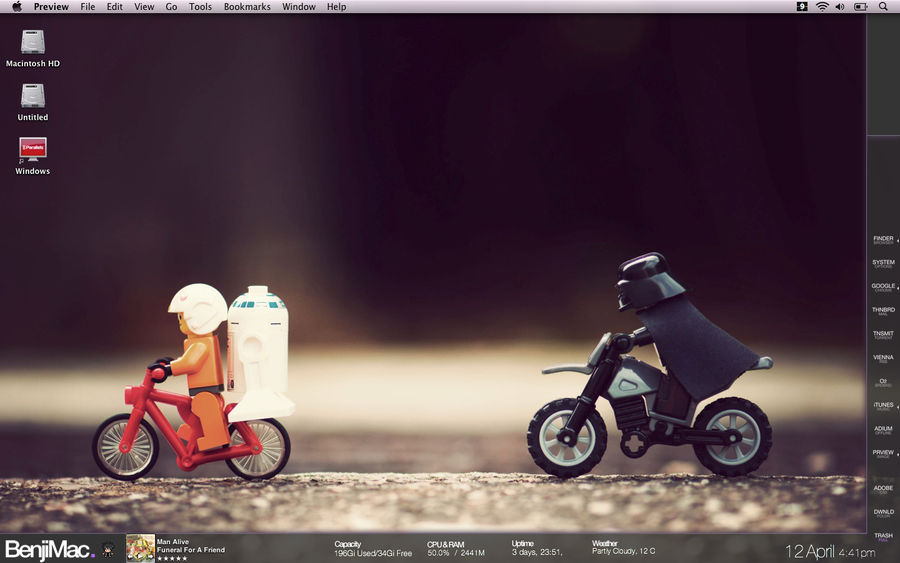Screen dimensions: 900x563
Task: Open the Apple menu
Action: [17, 7]
